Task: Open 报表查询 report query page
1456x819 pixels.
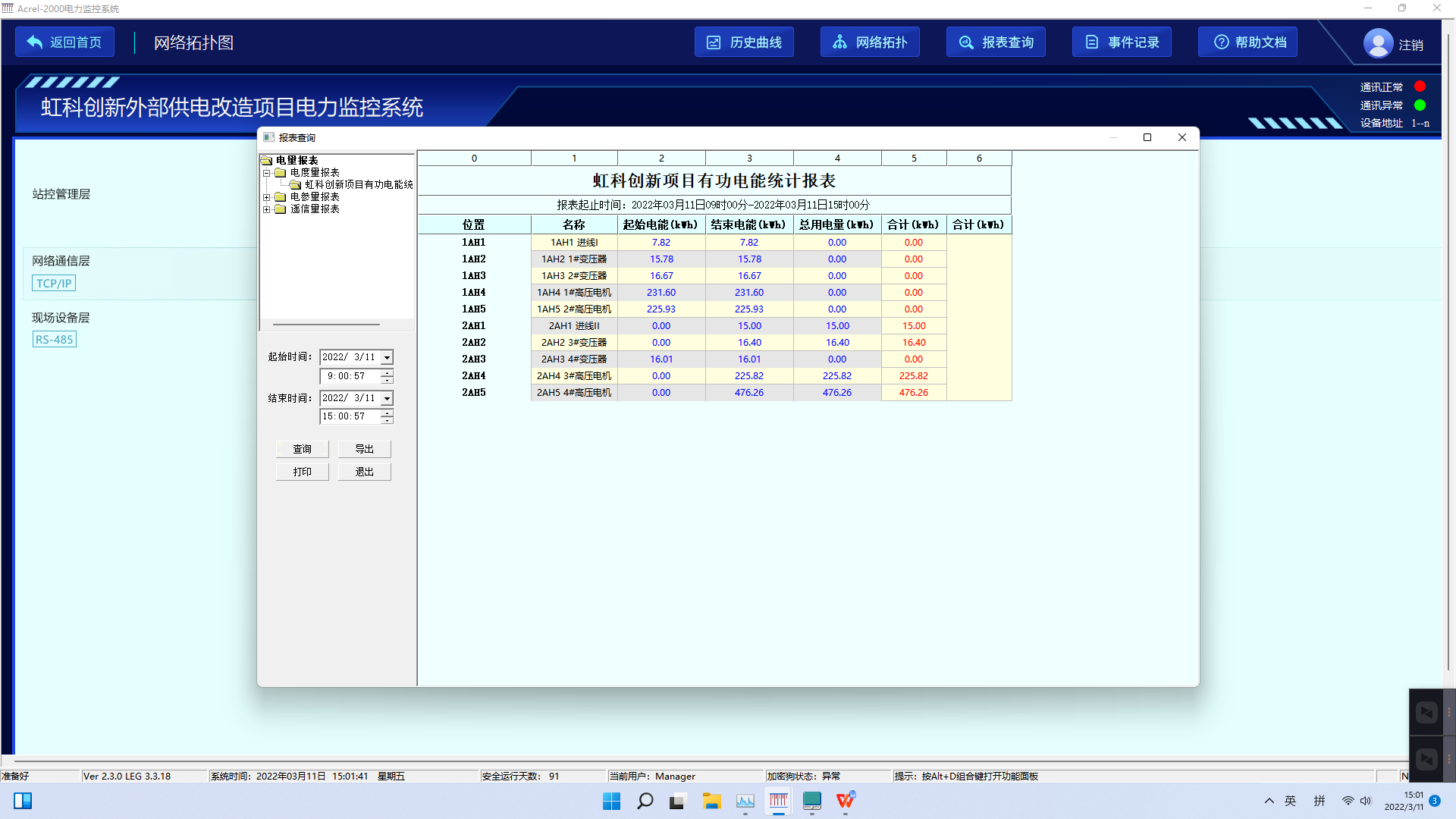Action: (996, 42)
